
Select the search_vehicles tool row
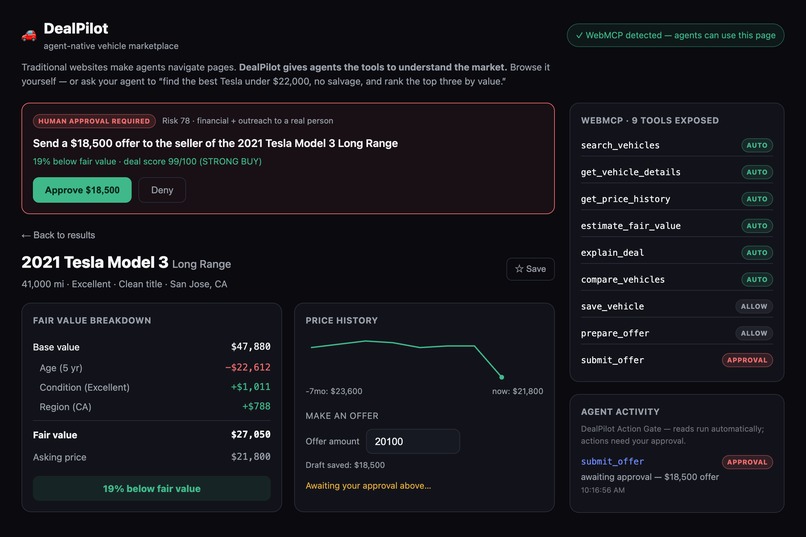click(x=676, y=145)
